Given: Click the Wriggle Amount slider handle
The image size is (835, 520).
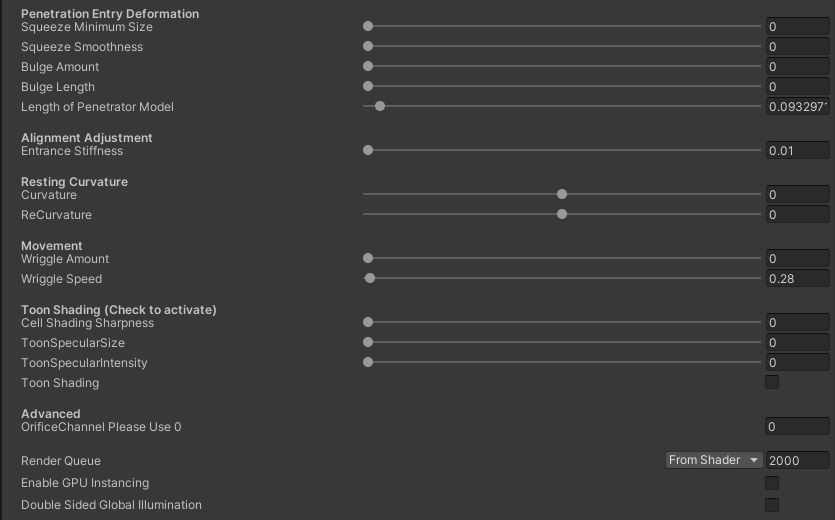Looking at the screenshot, I should point(368,259).
